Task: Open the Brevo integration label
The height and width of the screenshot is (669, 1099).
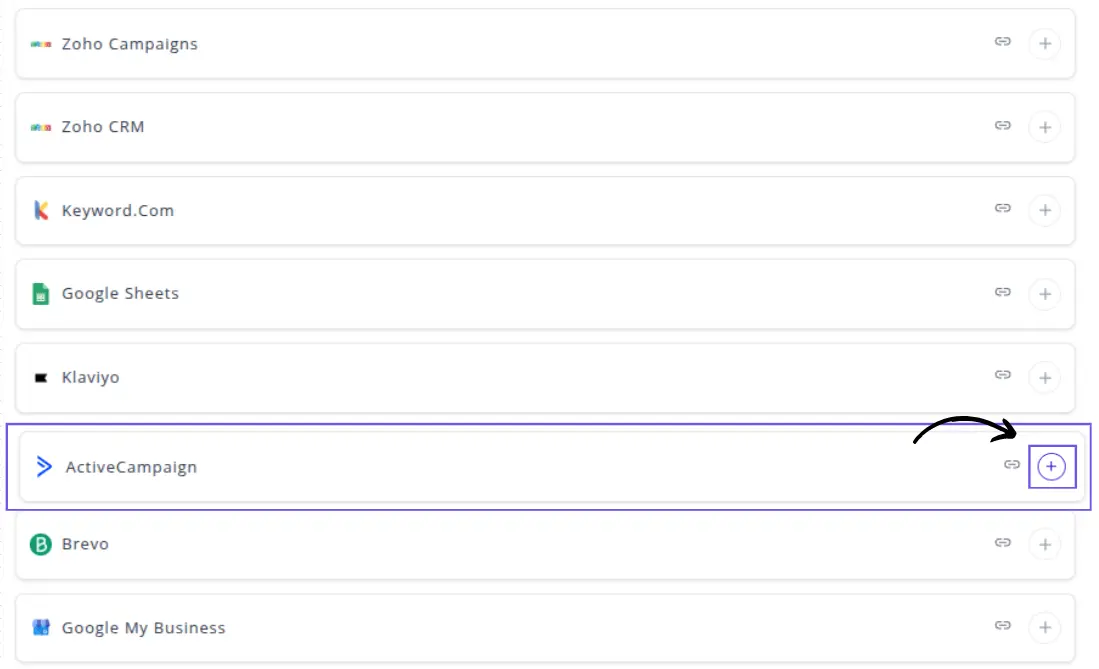Action: pos(85,544)
